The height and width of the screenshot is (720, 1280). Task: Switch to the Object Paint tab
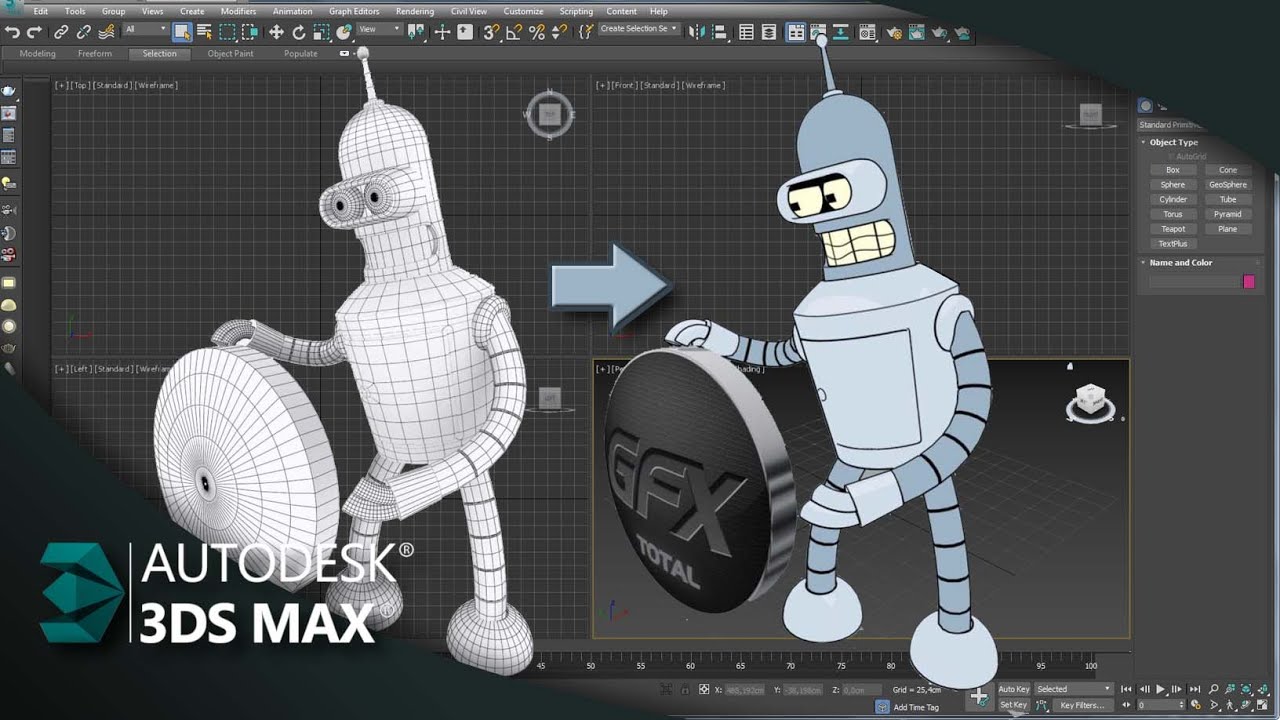(x=231, y=54)
